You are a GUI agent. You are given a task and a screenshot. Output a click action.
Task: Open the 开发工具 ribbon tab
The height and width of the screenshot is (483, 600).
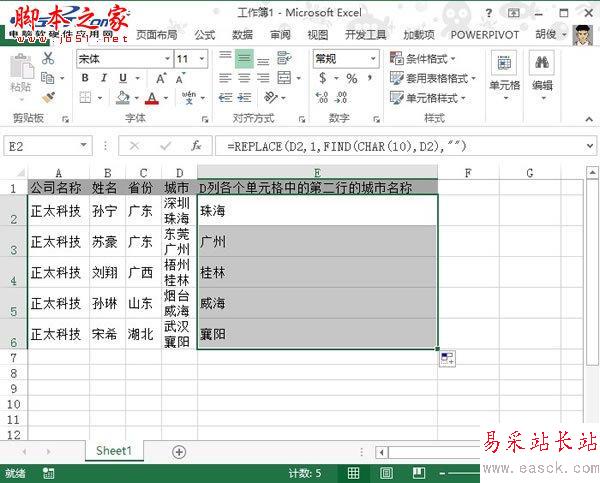[365, 34]
